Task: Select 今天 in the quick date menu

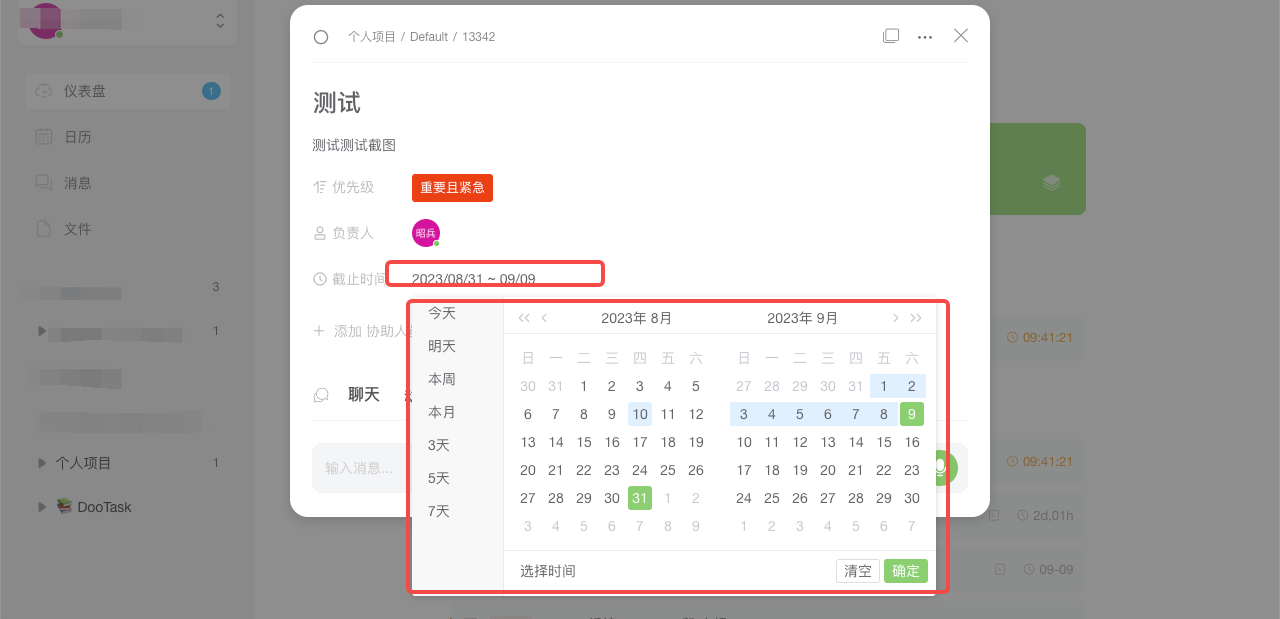Action: pyautogui.click(x=441, y=313)
